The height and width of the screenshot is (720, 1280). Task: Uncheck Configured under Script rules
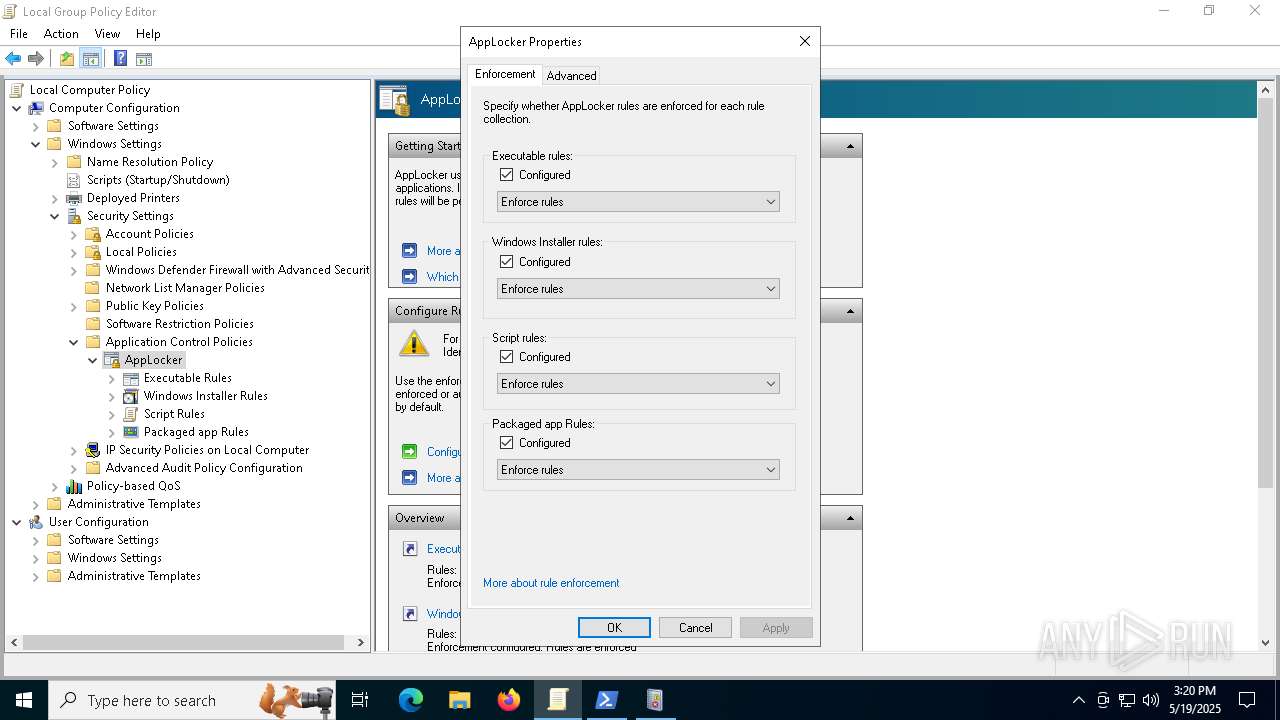[x=506, y=357]
